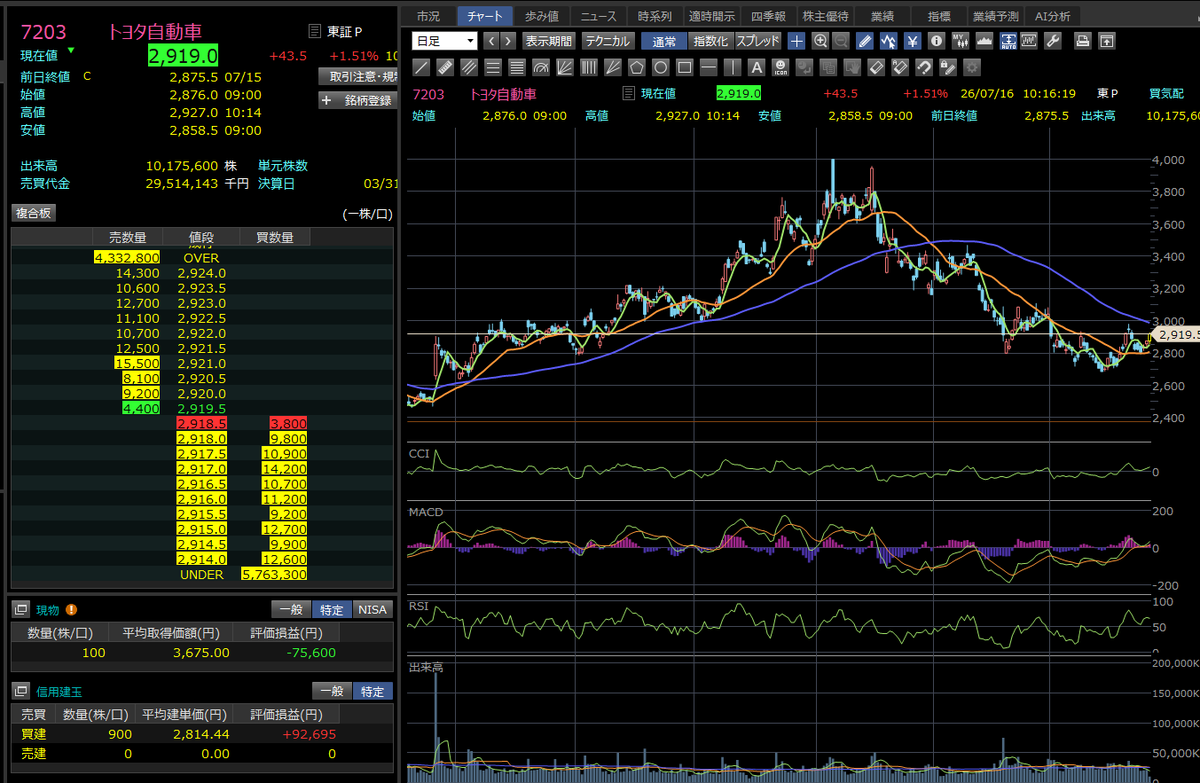Open the stock detail icon beside 東証P
This screenshot has width=1200, height=783.
click(315, 32)
